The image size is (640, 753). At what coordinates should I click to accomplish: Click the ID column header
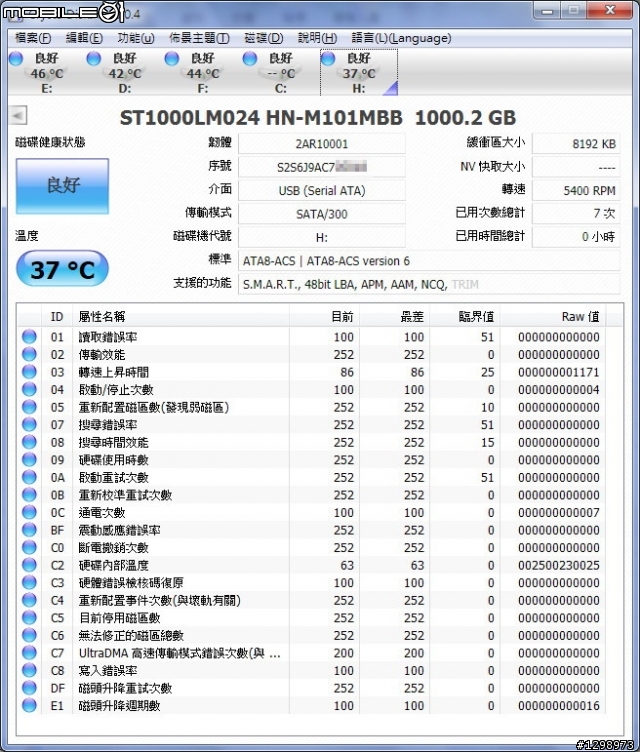[x=57, y=316]
